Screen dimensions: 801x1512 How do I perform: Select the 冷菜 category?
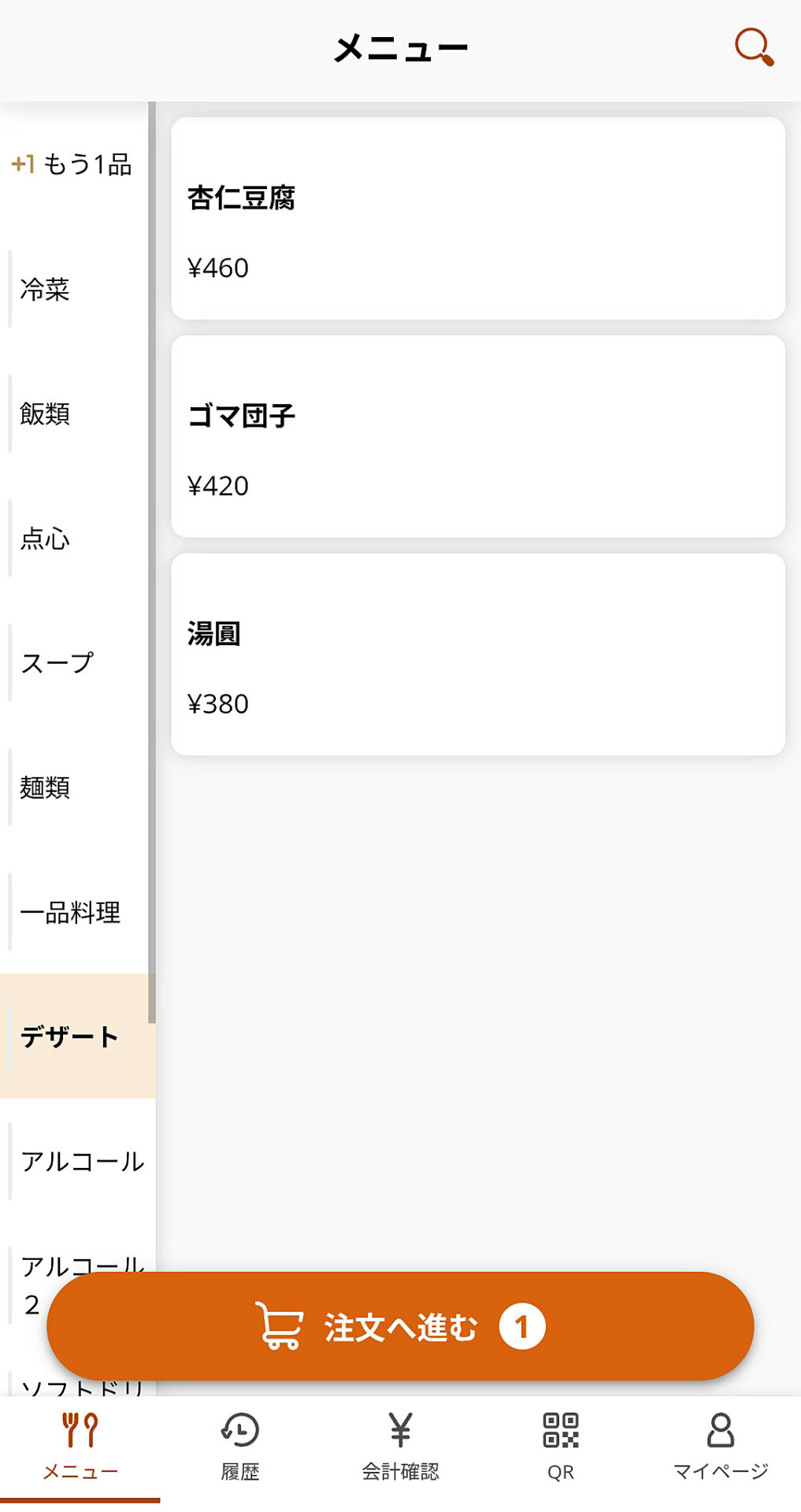pyautogui.click(x=46, y=289)
